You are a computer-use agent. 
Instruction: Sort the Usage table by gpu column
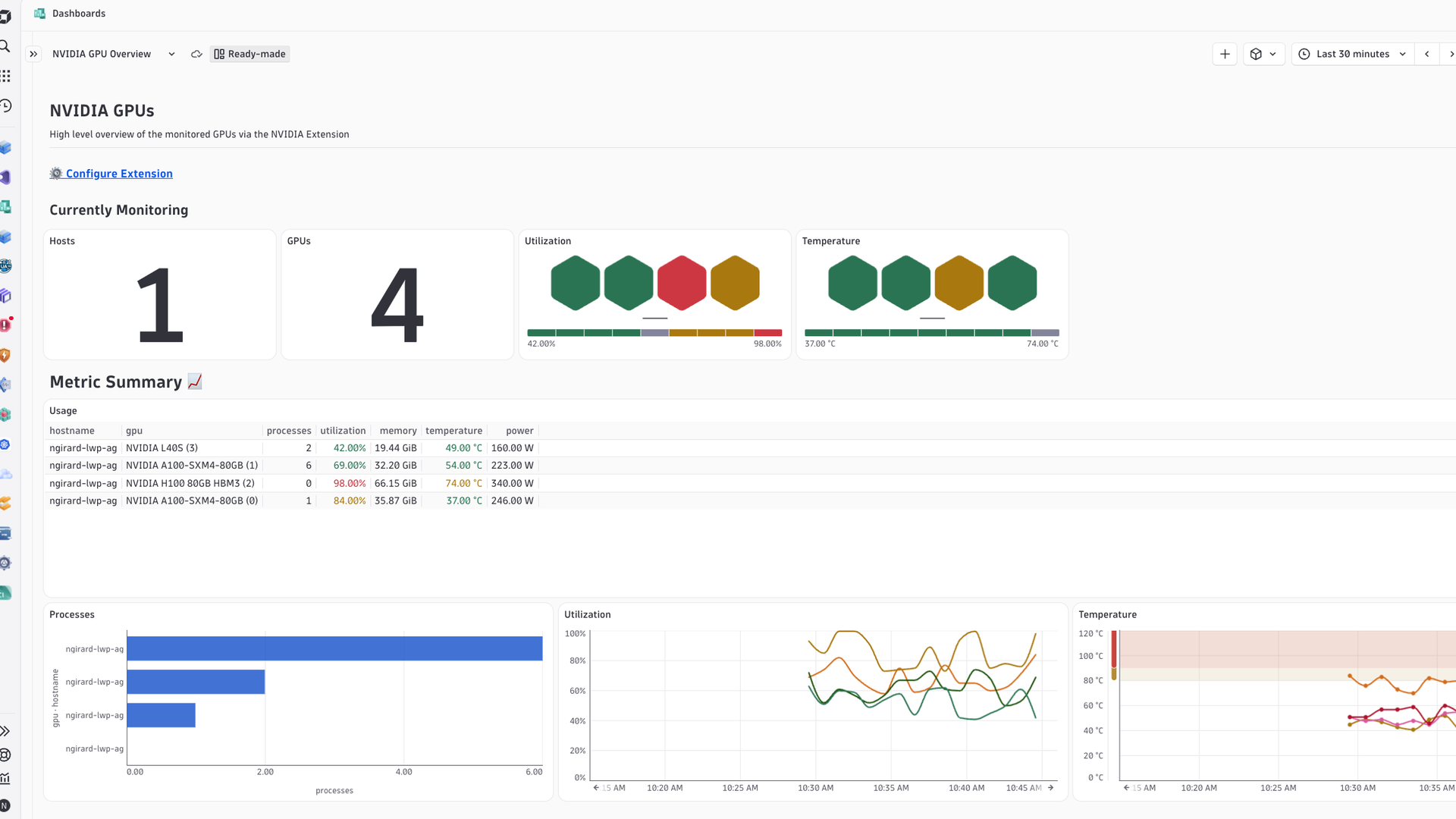(134, 431)
